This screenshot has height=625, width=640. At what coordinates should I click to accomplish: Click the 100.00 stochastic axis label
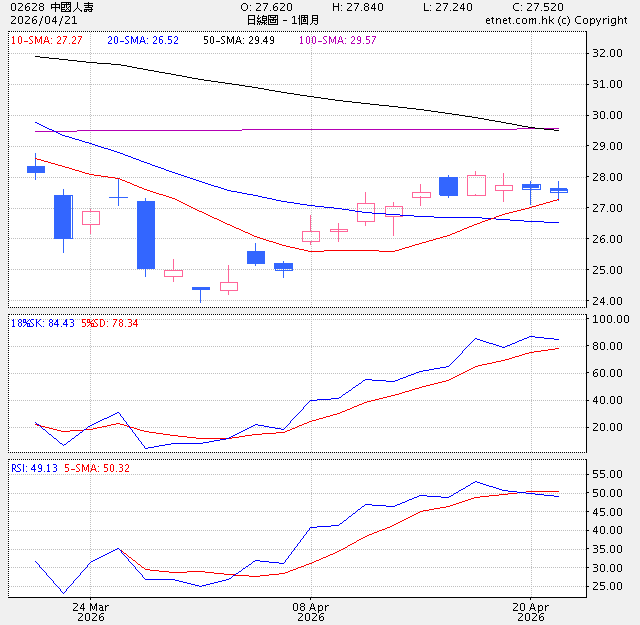(608, 319)
